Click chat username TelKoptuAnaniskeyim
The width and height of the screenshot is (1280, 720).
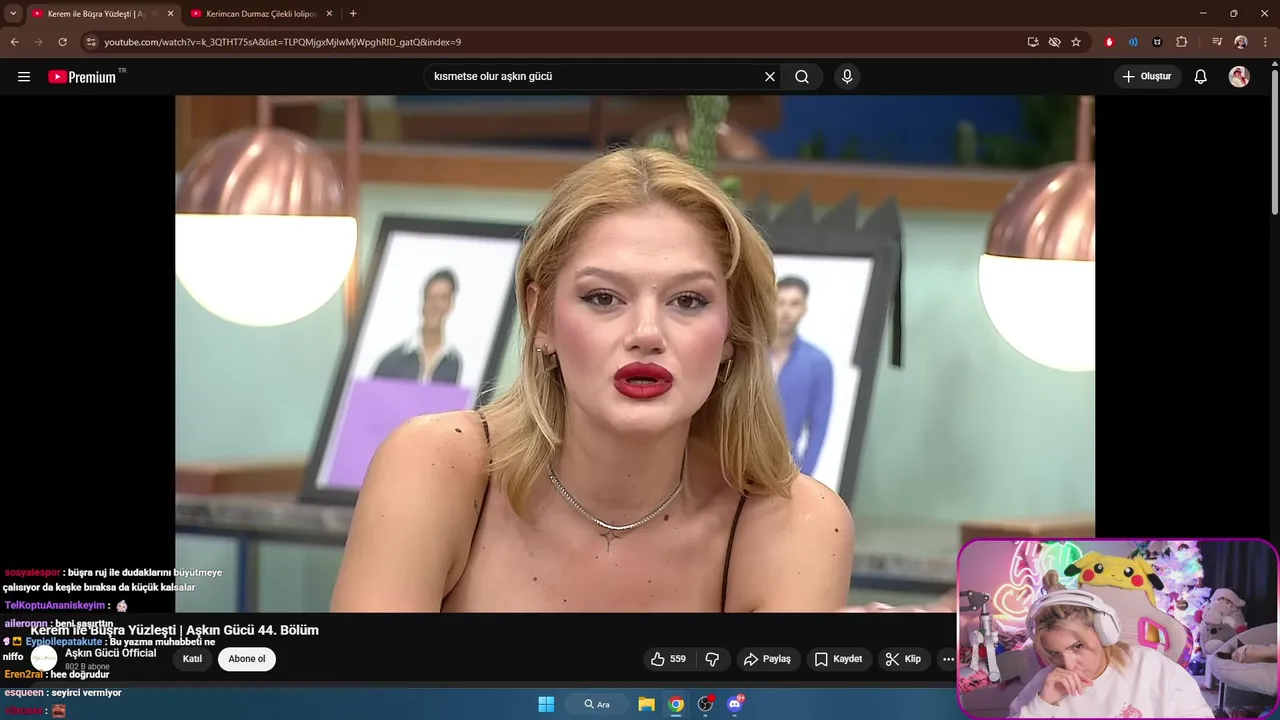(55, 605)
